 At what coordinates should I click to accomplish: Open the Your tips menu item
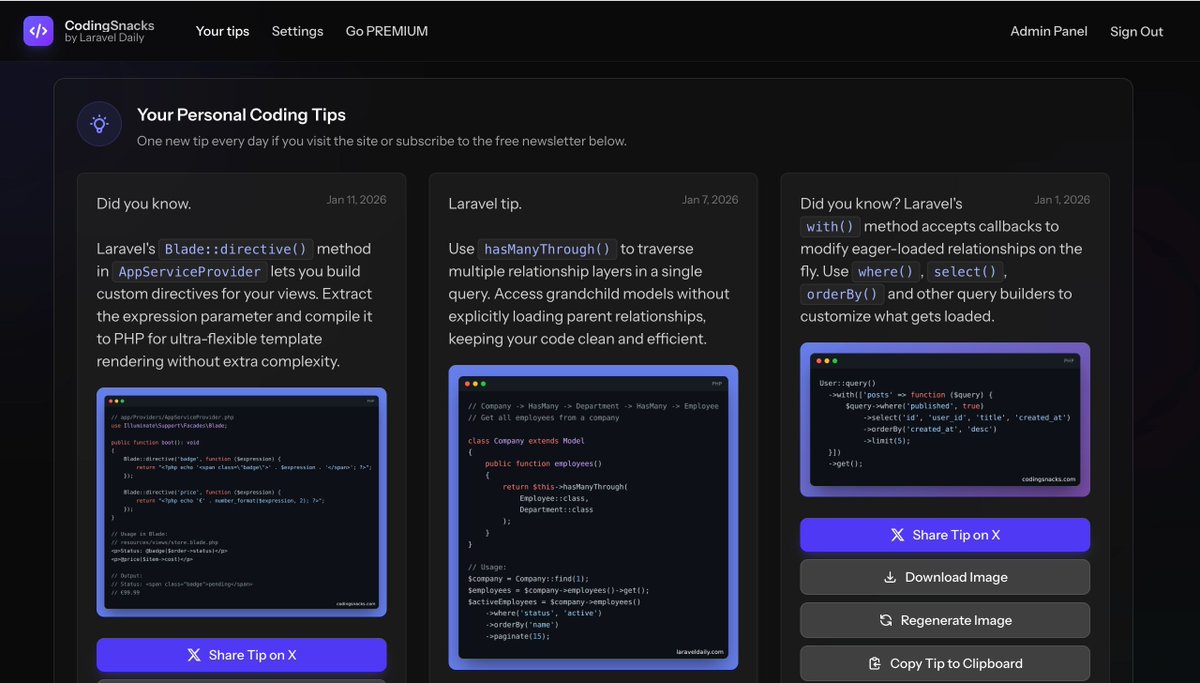[223, 31]
